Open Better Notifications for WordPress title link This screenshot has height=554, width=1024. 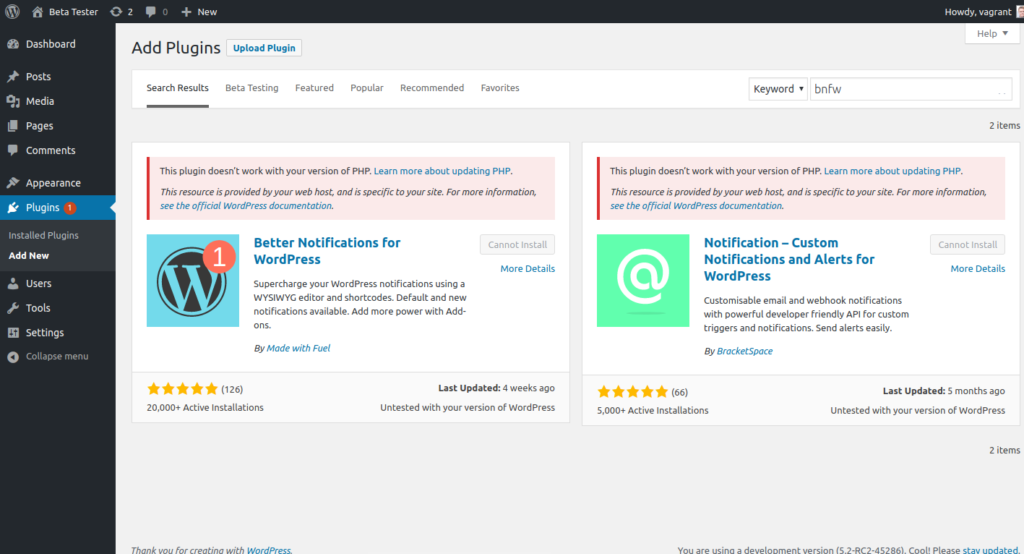click(327, 251)
